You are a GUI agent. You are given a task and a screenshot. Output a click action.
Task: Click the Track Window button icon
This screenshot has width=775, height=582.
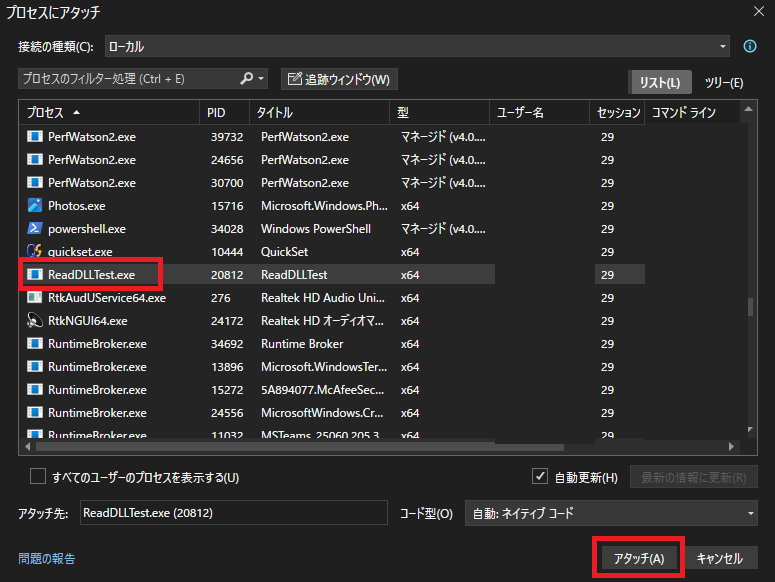click(x=294, y=79)
